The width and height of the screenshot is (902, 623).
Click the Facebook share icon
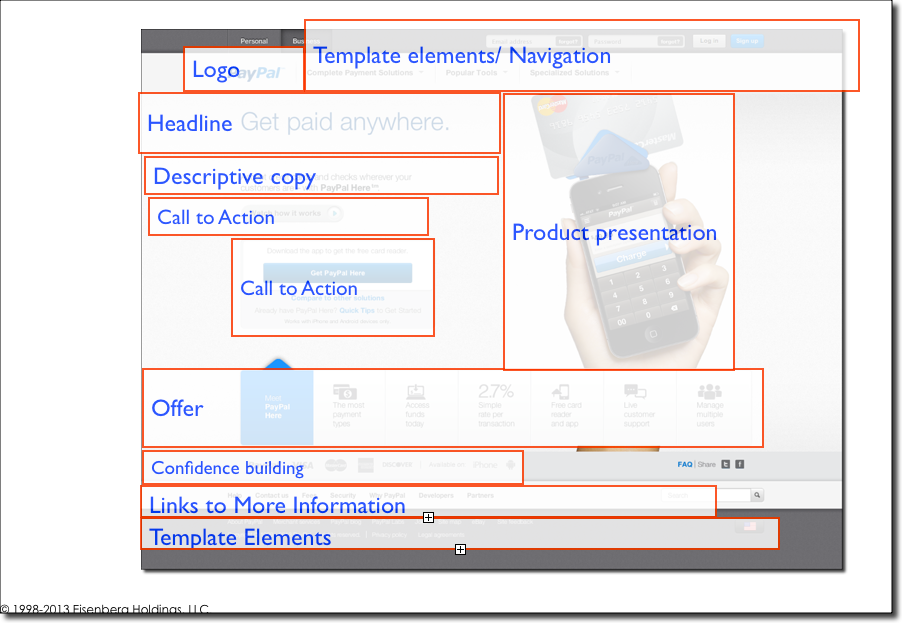pyautogui.click(x=740, y=464)
